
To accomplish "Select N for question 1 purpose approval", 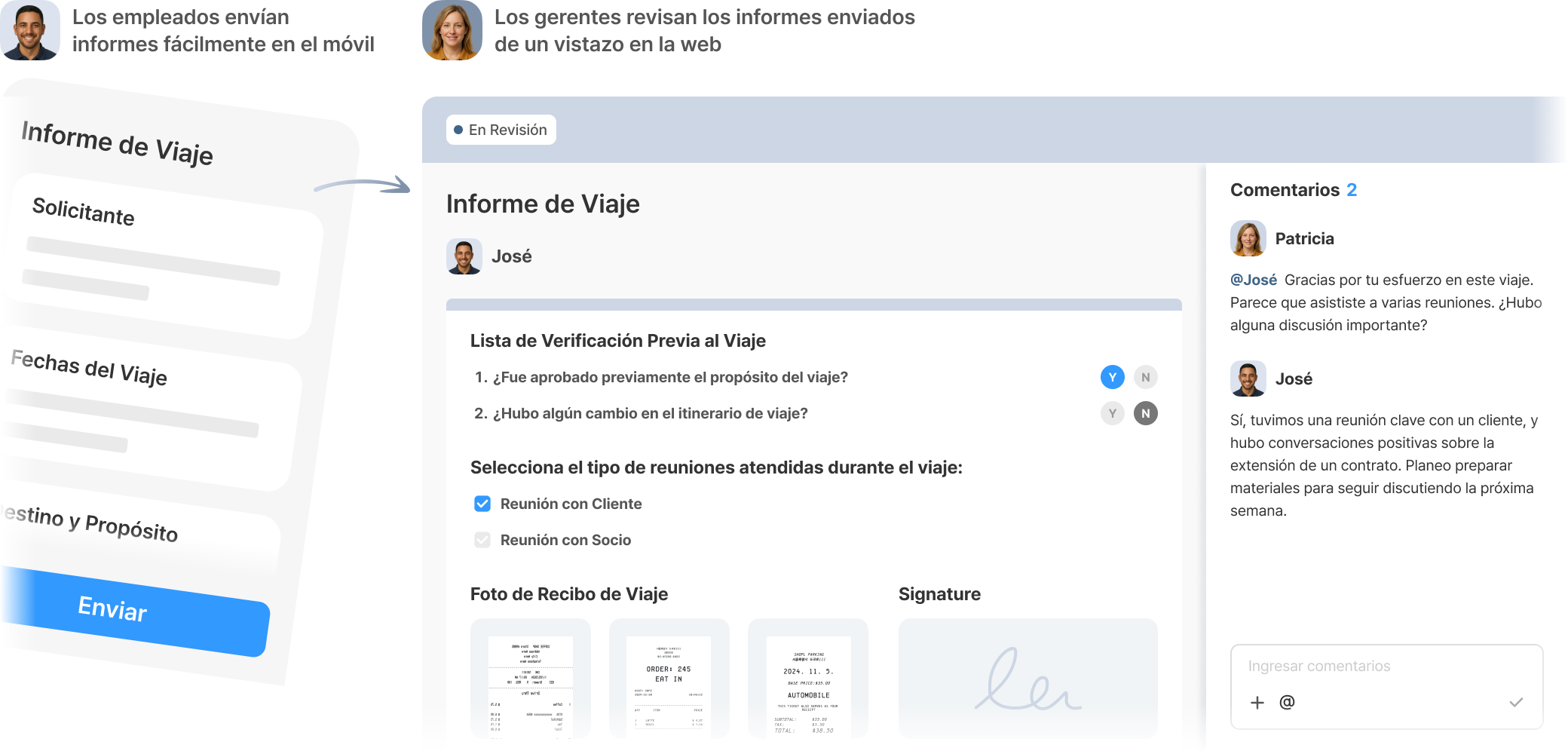I will pyautogui.click(x=1146, y=377).
